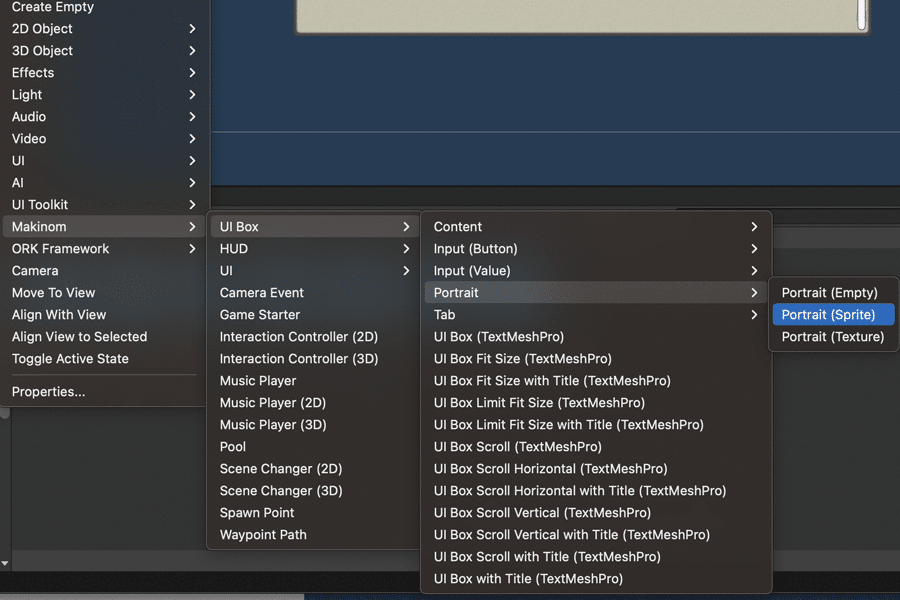This screenshot has width=900, height=600.
Task: Create a Spawn Point
Action: [314, 513]
